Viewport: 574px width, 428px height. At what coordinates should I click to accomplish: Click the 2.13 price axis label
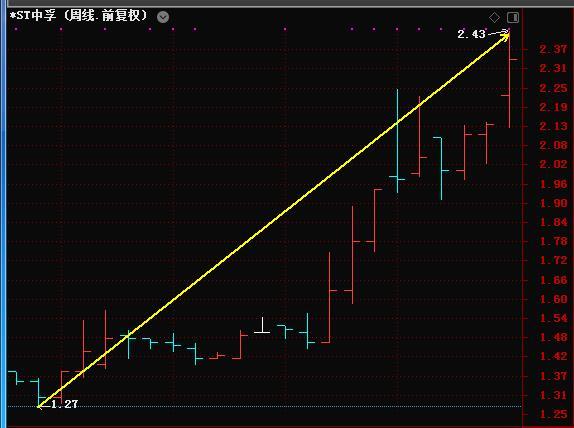click(553, 126)
